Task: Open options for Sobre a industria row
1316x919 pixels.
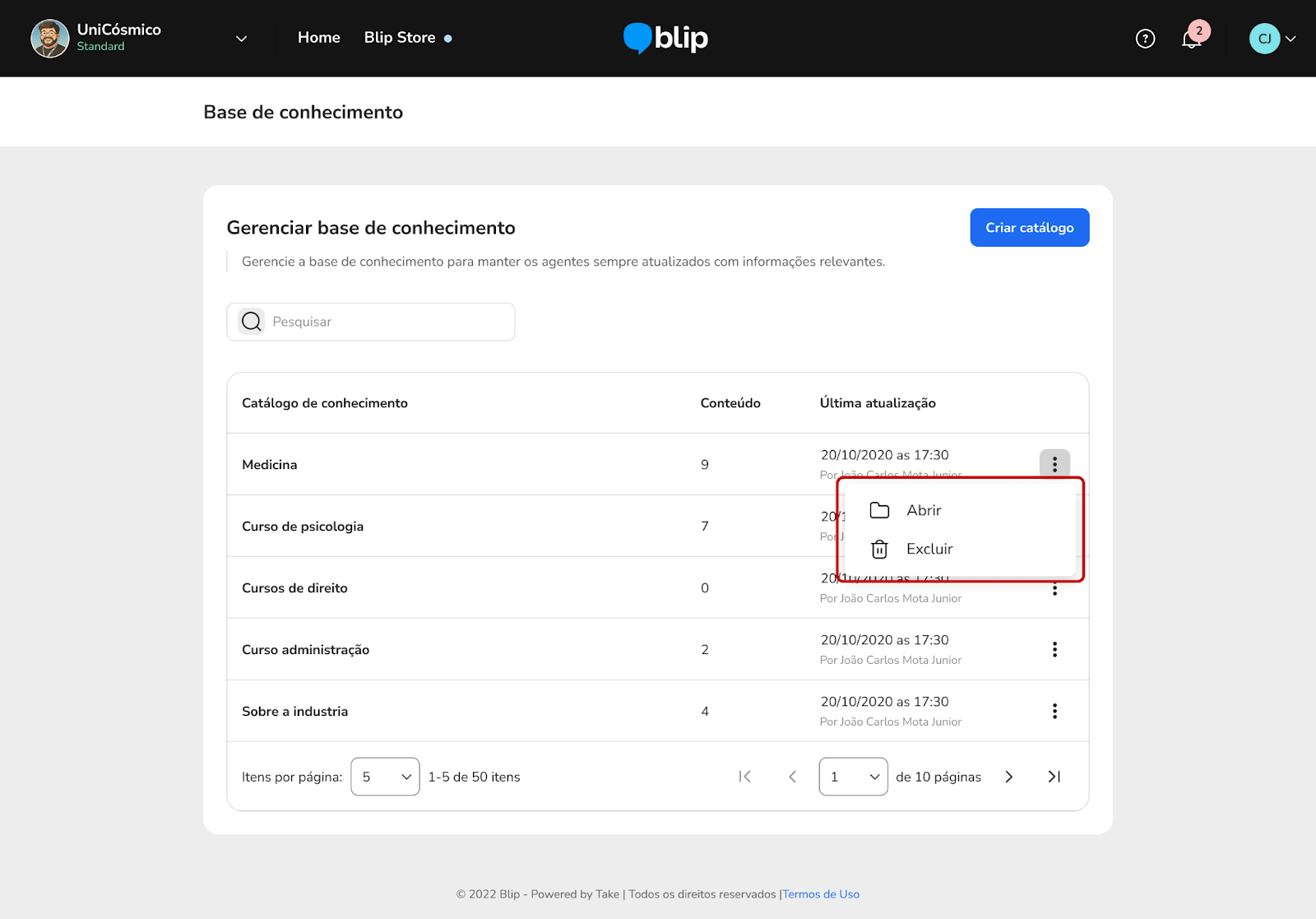Action: 1054,711
